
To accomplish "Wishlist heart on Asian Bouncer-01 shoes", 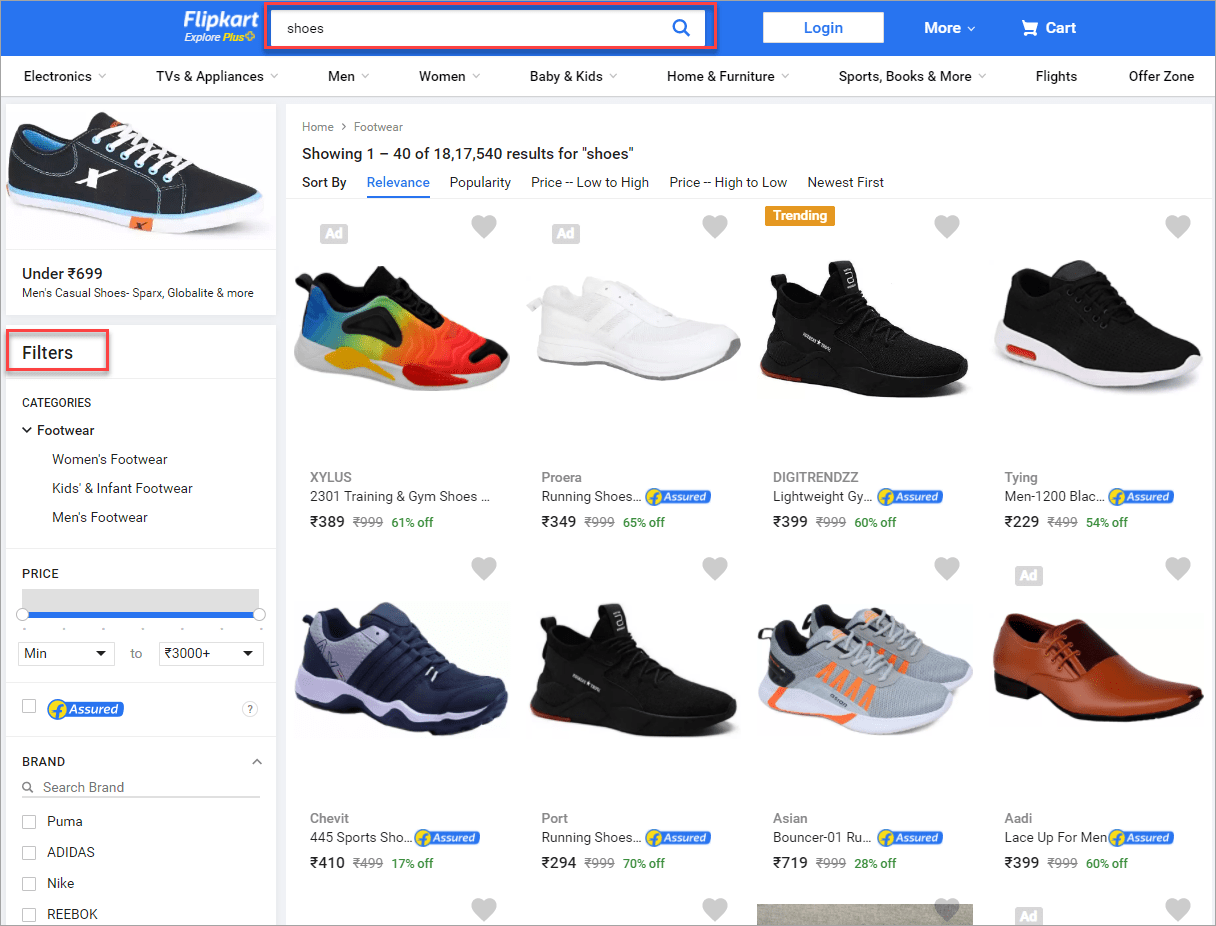I will tap(947, 569).
